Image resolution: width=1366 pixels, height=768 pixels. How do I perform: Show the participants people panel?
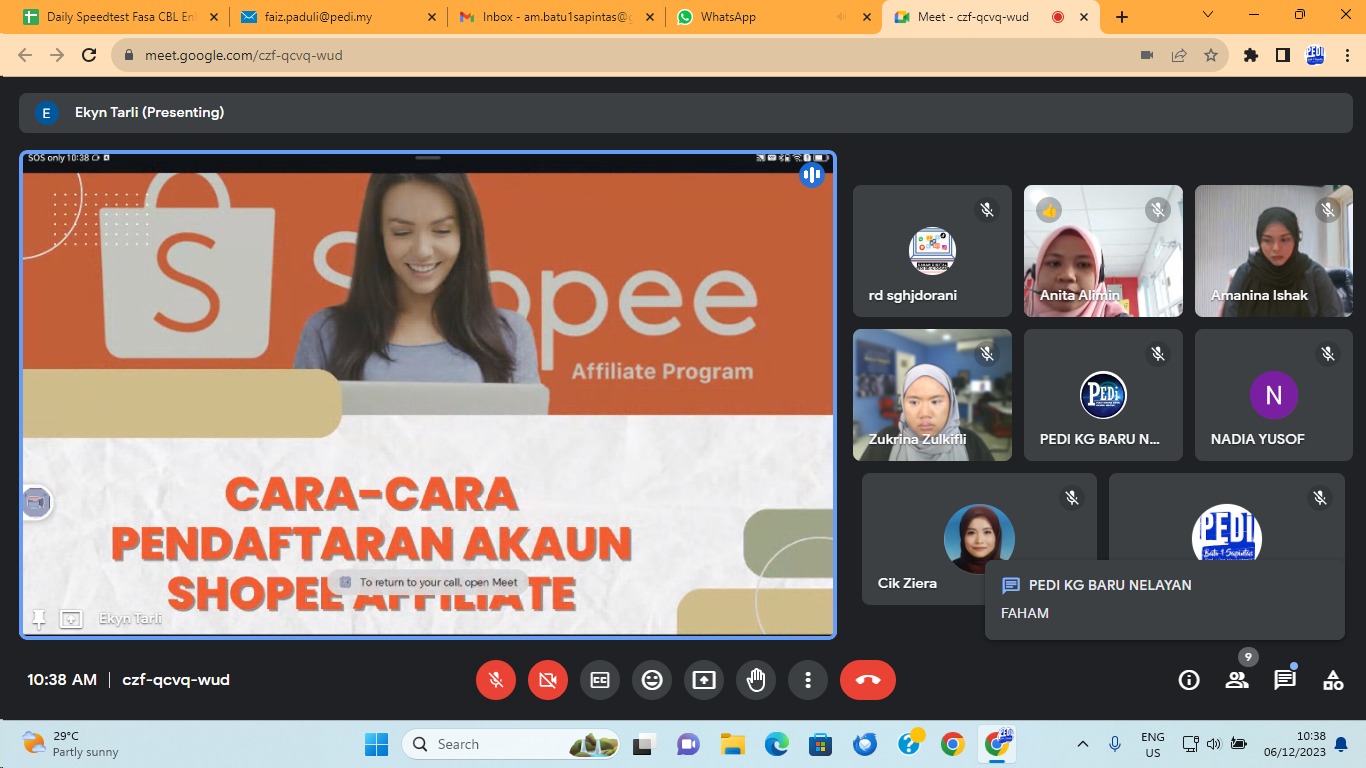1237,680
